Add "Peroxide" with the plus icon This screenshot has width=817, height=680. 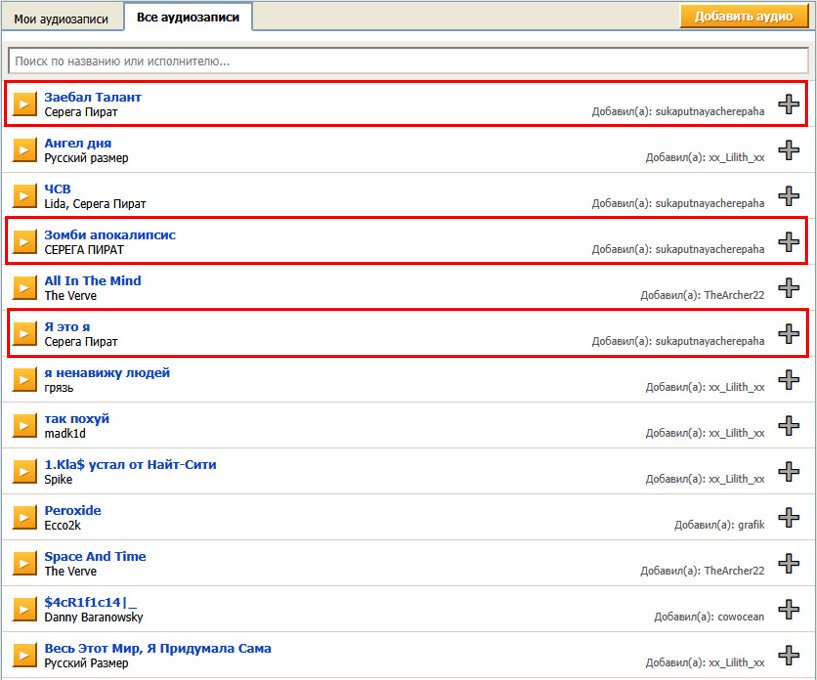coord(789,517)
